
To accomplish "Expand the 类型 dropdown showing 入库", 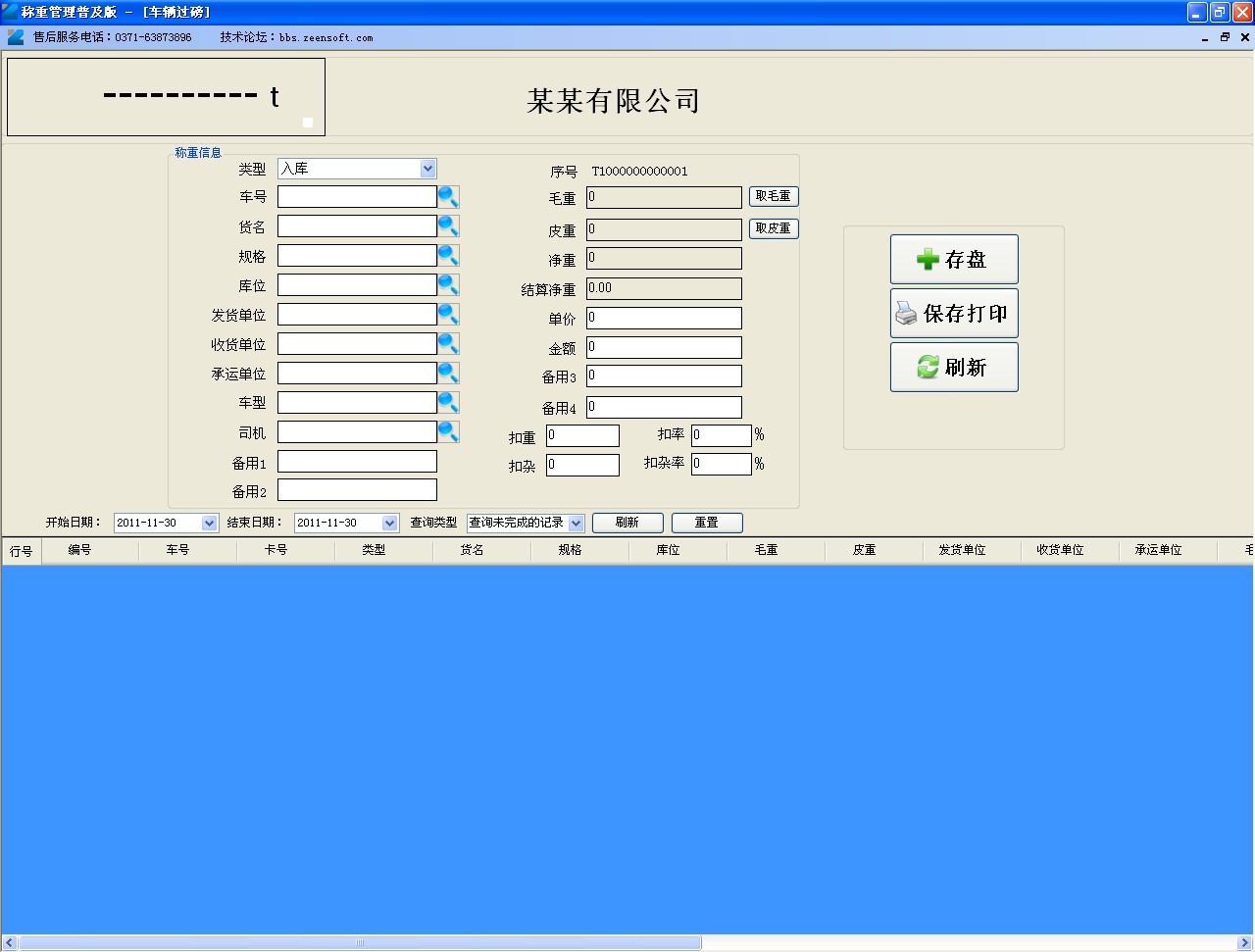I will pos(427,169).
